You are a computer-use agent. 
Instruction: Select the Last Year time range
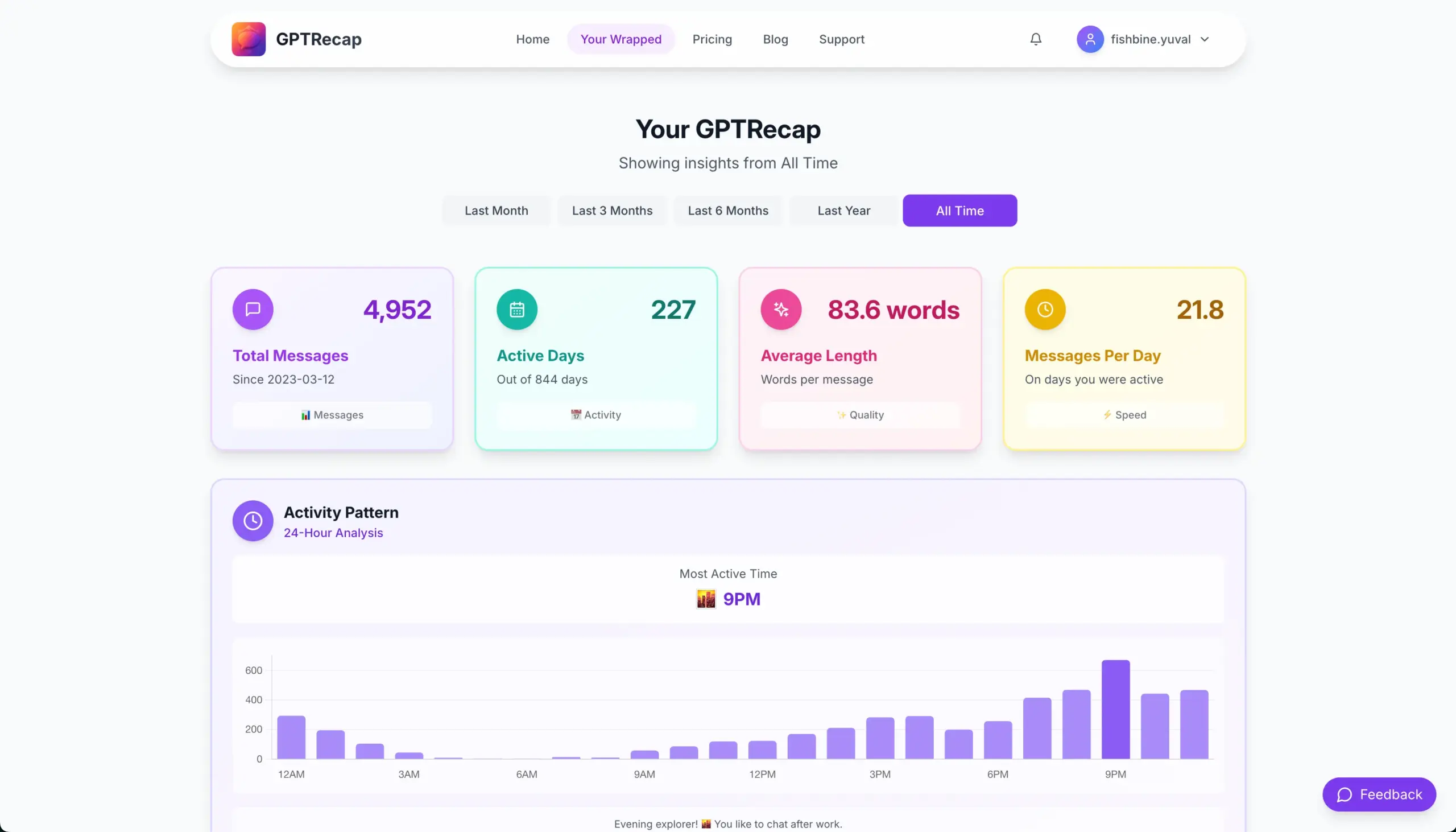coord(844,211)
